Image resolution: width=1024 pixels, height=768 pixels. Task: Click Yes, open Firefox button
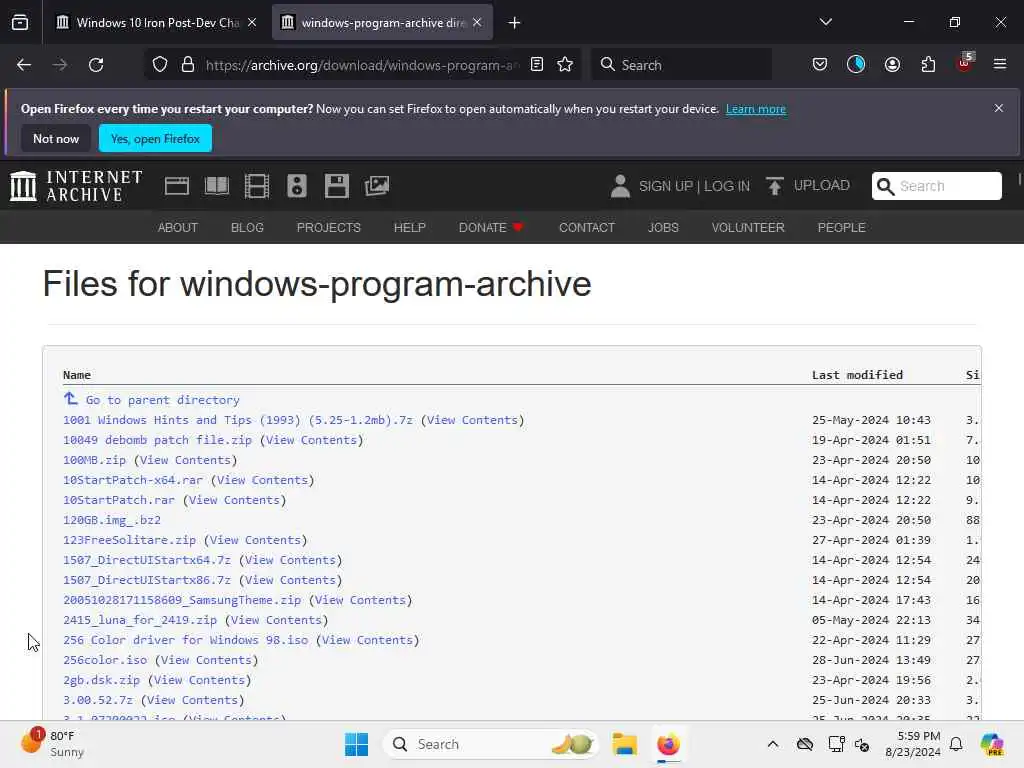pos(155,138)
